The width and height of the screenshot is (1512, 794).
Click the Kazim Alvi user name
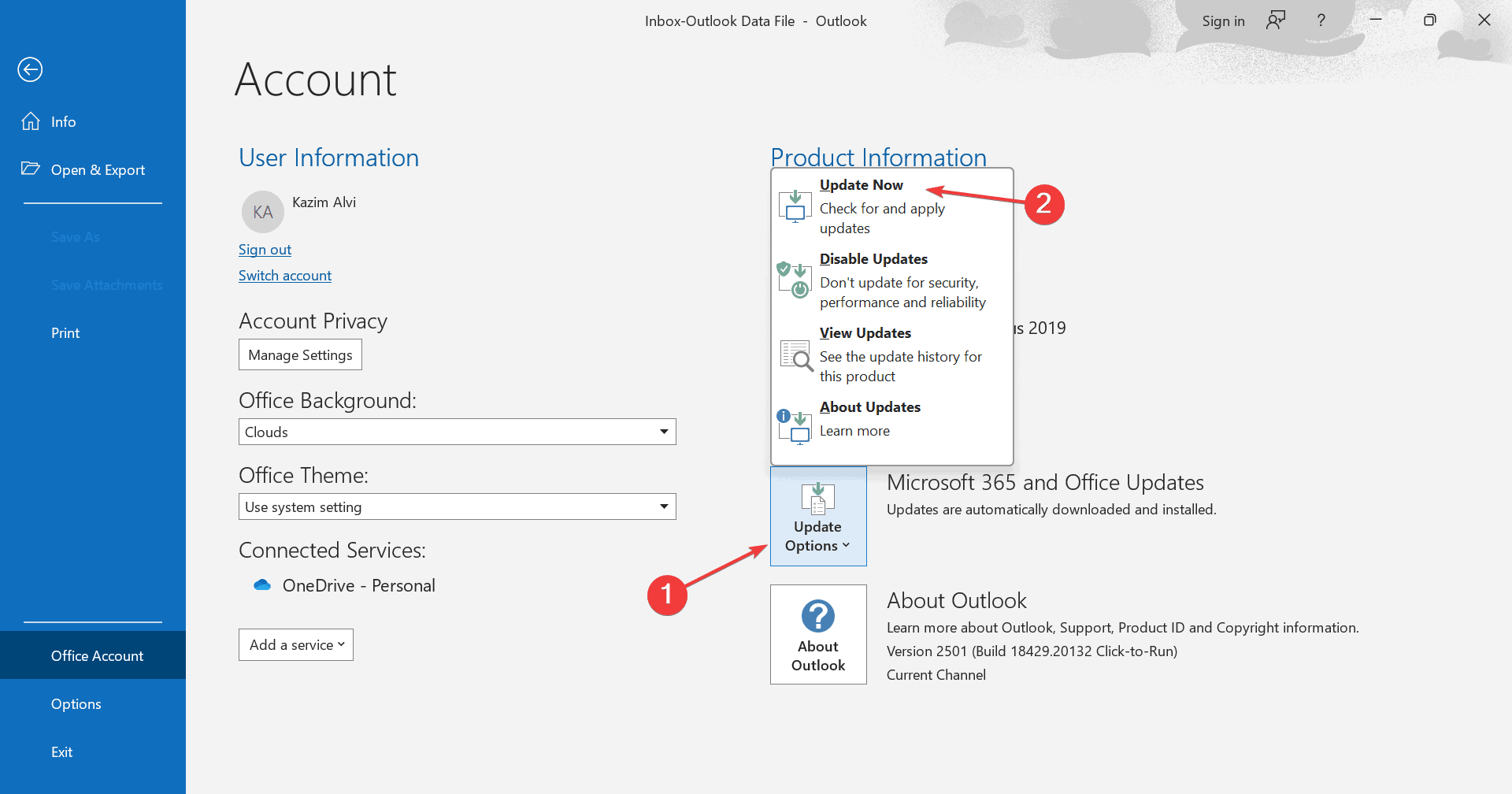coord(324,202)
